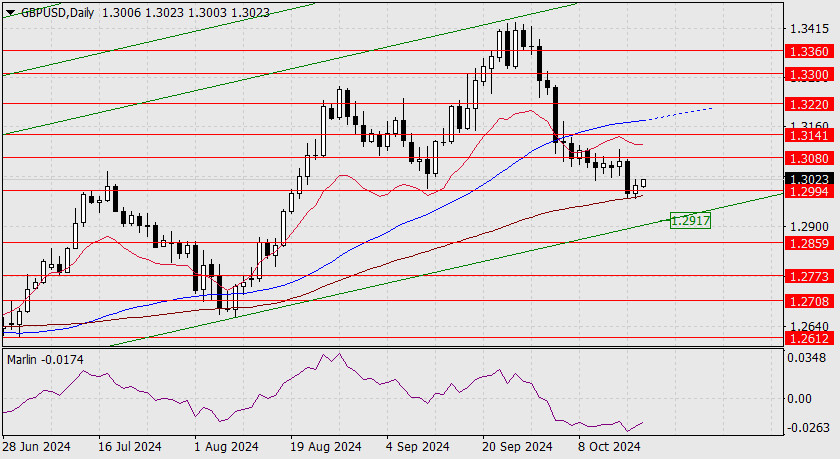Click the -0.0263 oscillator scale value
This screenshot has height=459, width=840.
(807, 428)
